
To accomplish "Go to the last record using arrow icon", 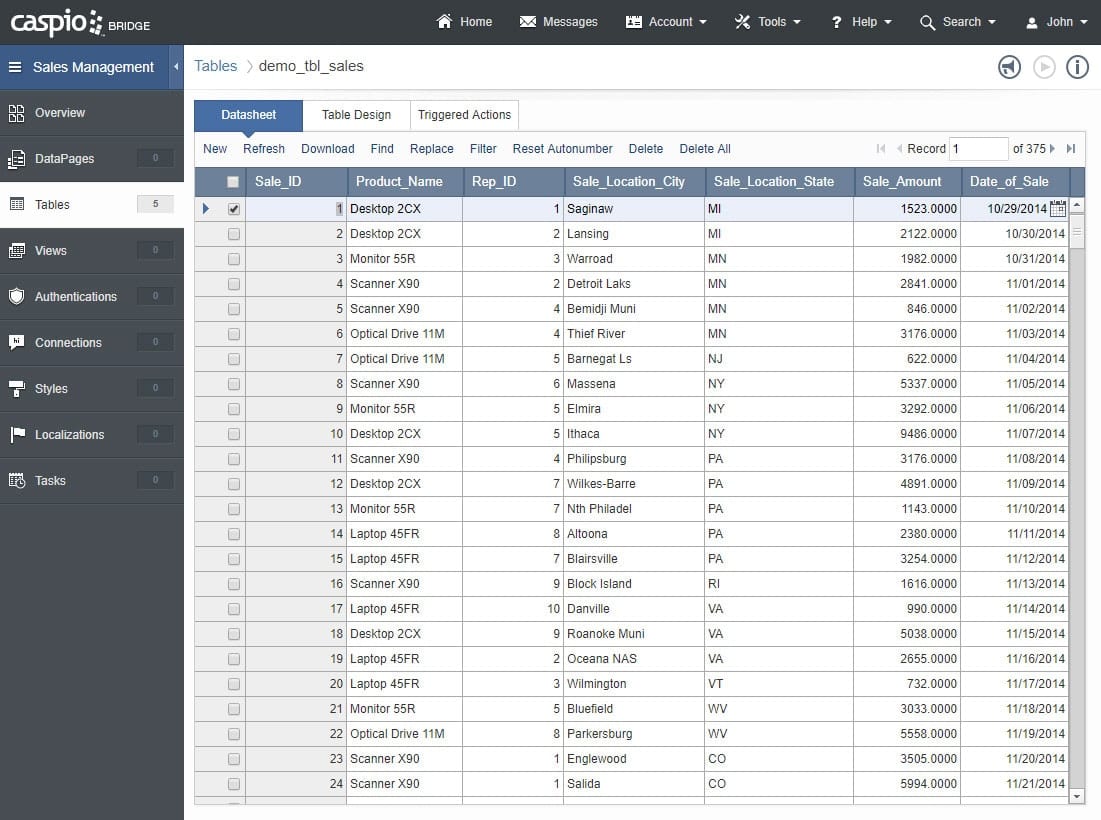I will (1071, 149).
